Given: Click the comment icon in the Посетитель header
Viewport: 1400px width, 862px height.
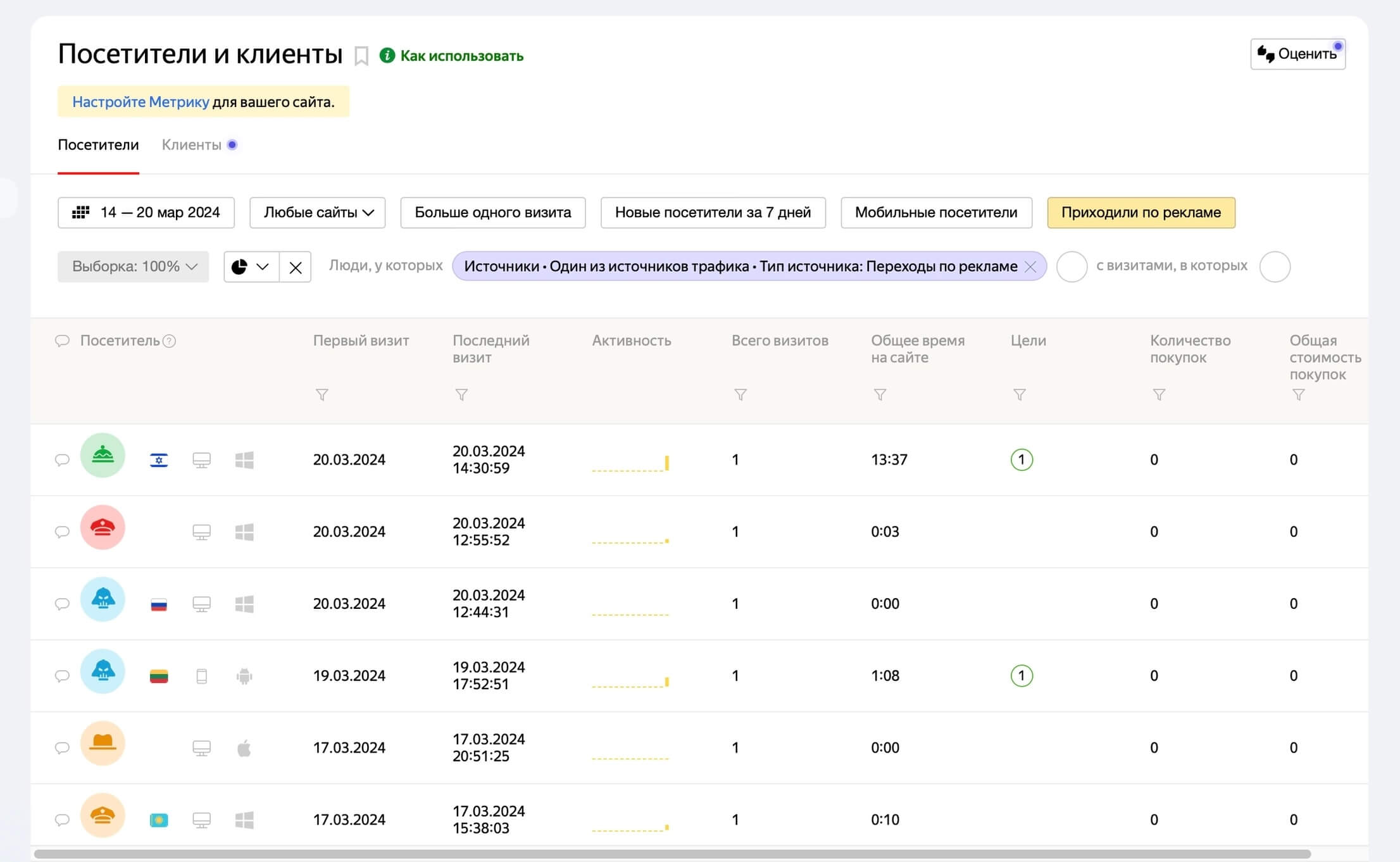Looking at the screenshot, I should 62,341.
